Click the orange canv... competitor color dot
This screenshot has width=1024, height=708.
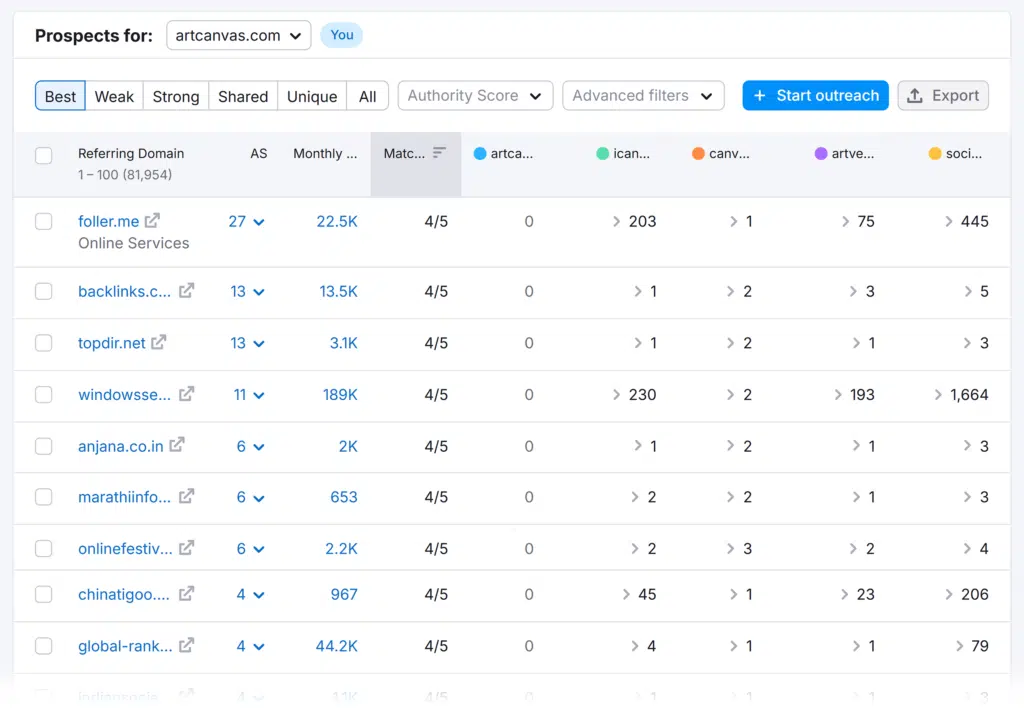point(698,154)
